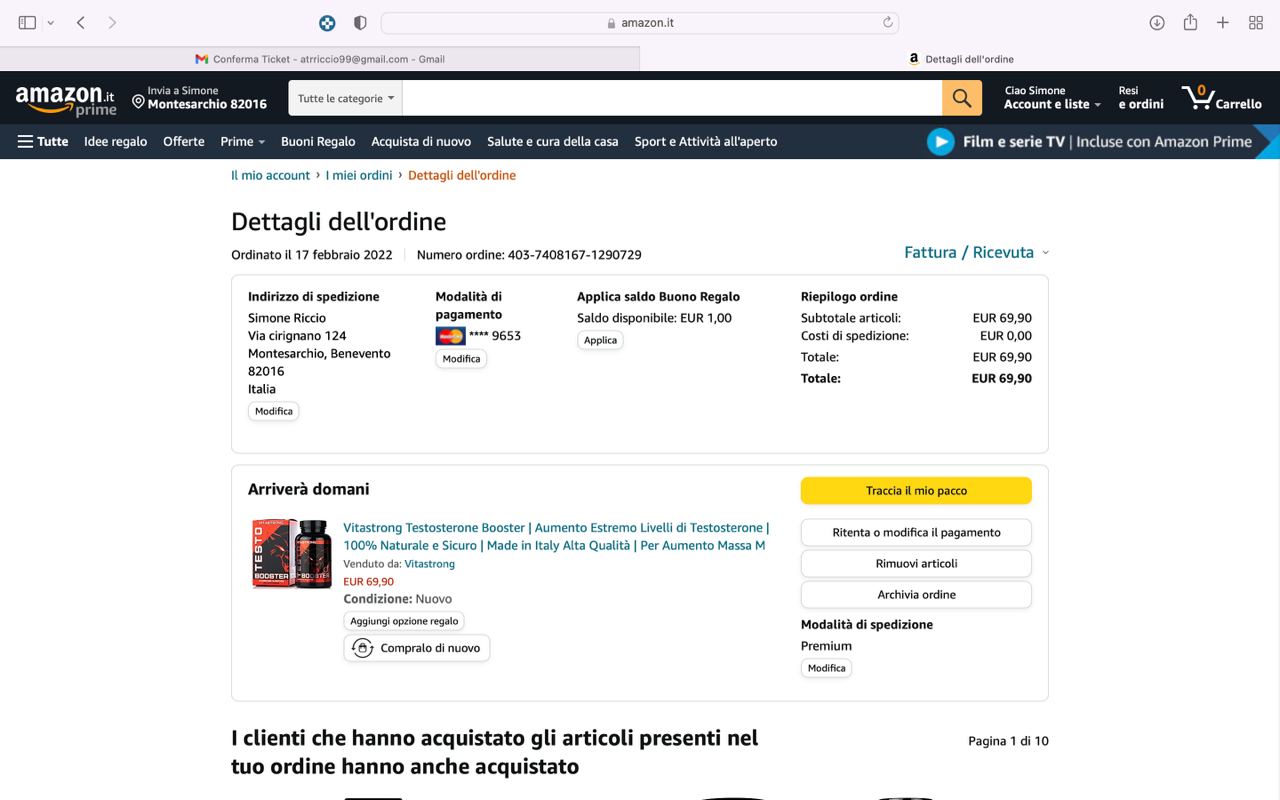Open the Prime navigation dropdown
This screenshot has width=1280, height=800.
[x=243, y=141]
